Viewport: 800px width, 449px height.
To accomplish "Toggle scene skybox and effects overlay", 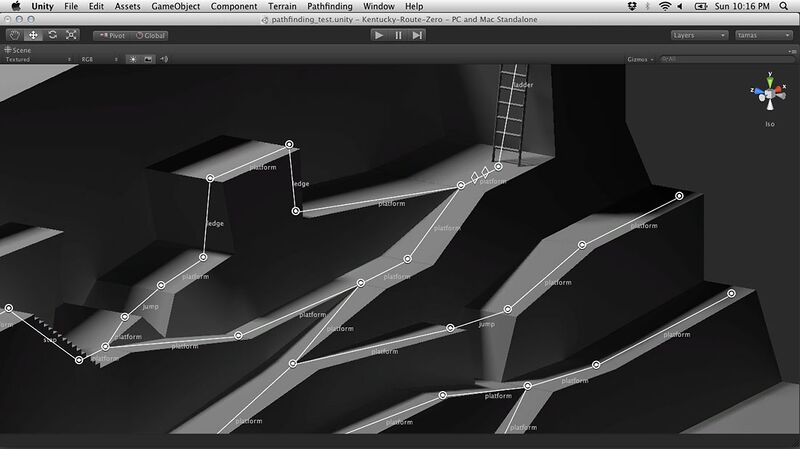I will tap(148, 59).
